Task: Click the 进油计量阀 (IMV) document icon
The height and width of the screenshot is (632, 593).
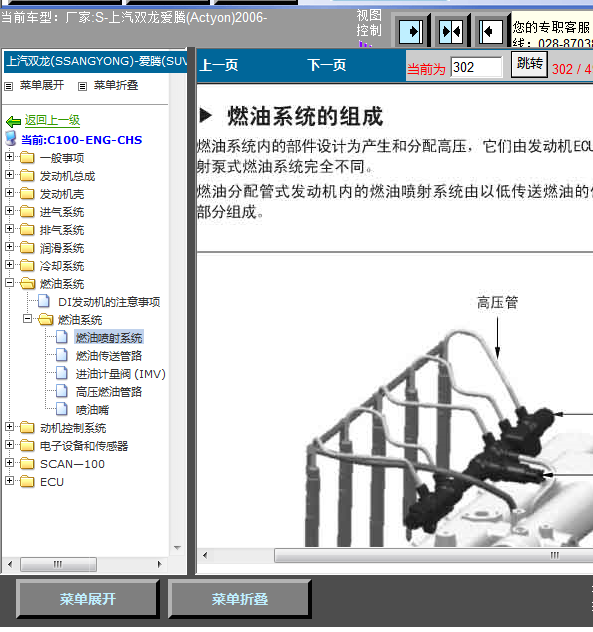Action: [62, 373]
